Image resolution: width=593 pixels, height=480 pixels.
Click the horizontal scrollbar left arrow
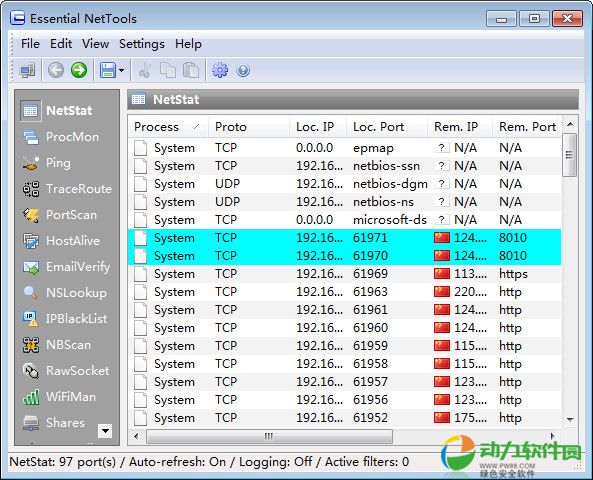click(x=136, y=436)
